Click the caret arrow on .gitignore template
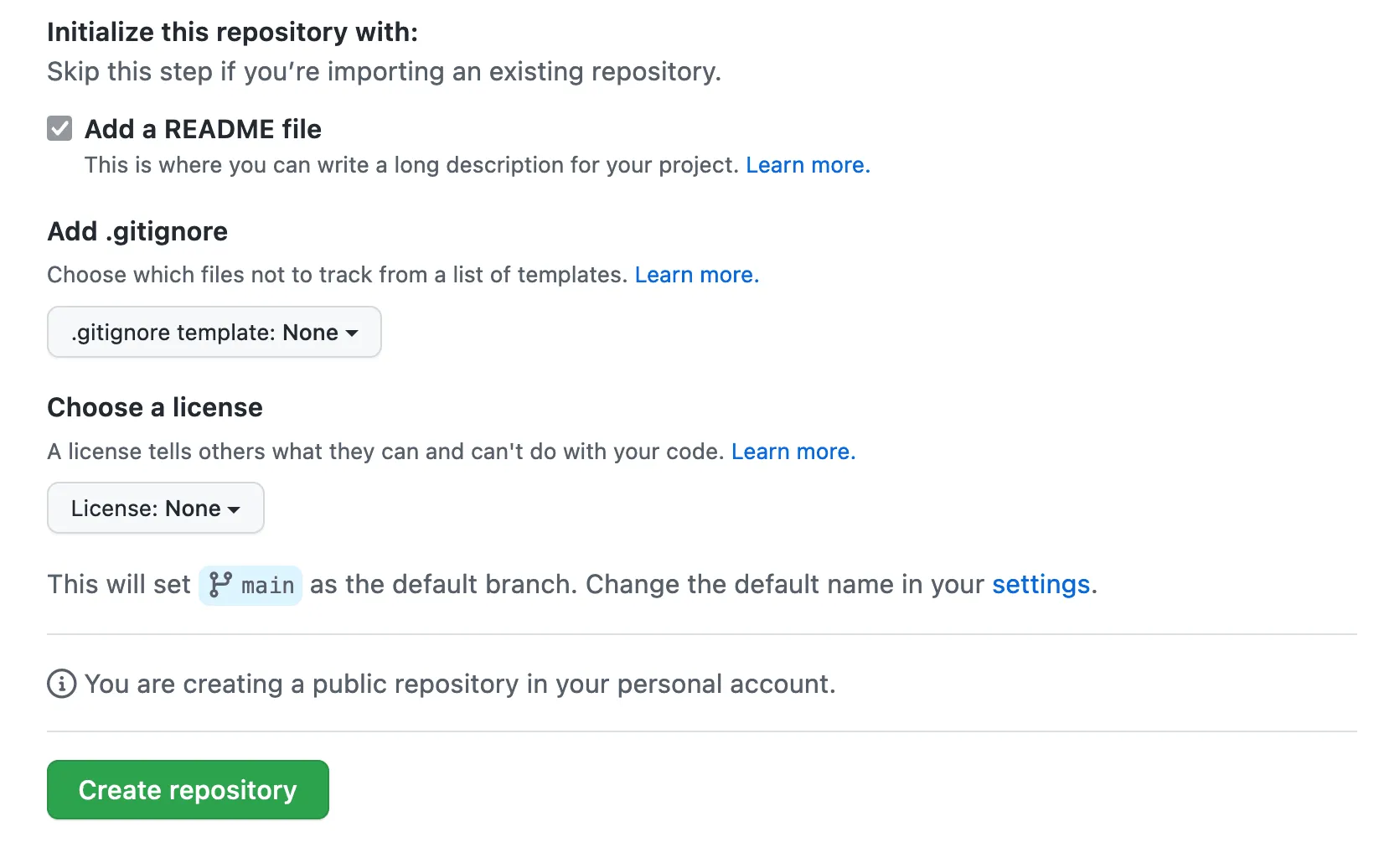 point(352,333)
